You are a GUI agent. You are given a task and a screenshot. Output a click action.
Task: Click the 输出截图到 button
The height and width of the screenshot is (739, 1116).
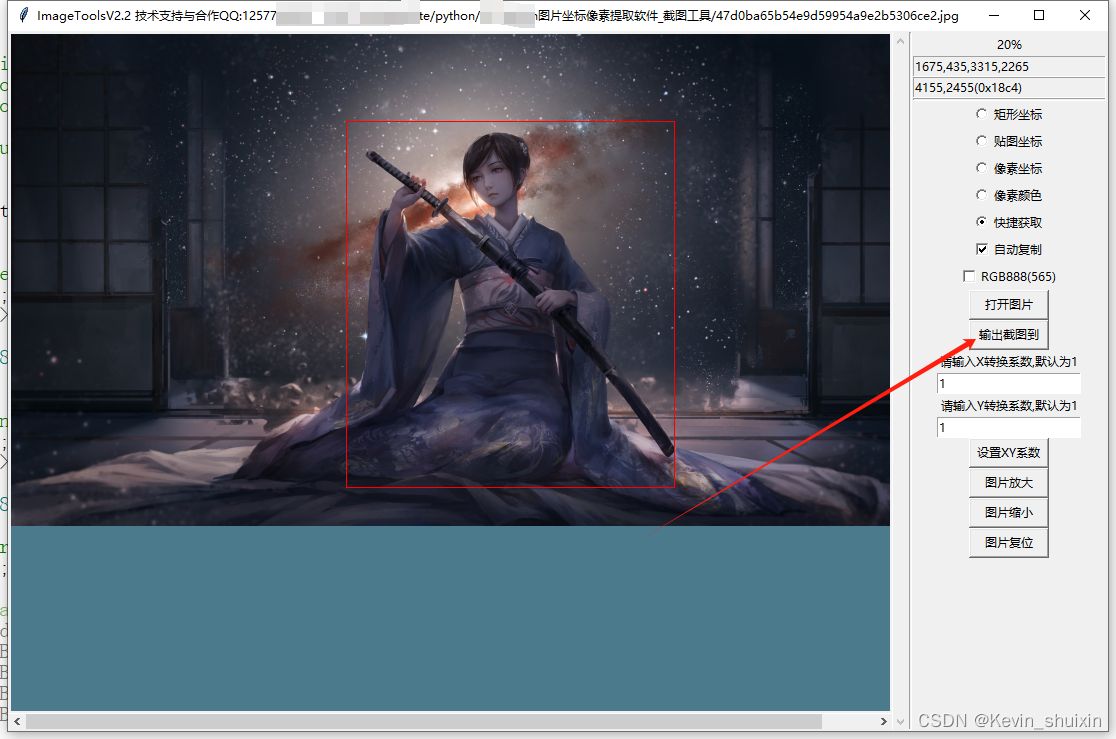1009,335
